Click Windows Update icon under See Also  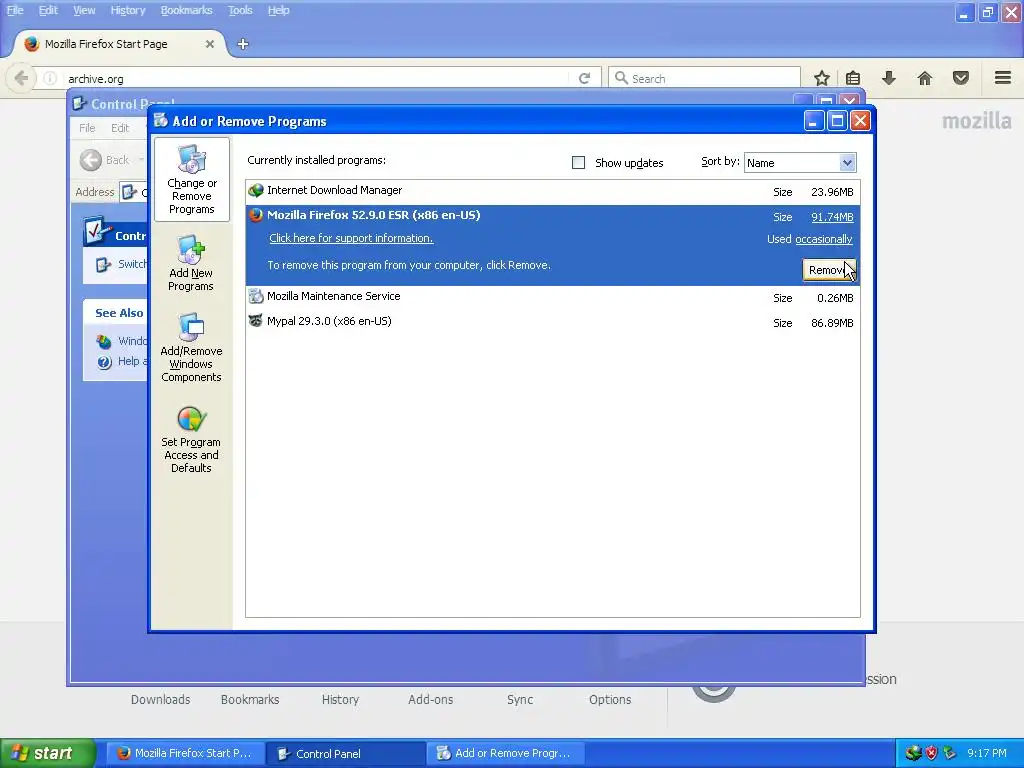click(x=104, y=341)
